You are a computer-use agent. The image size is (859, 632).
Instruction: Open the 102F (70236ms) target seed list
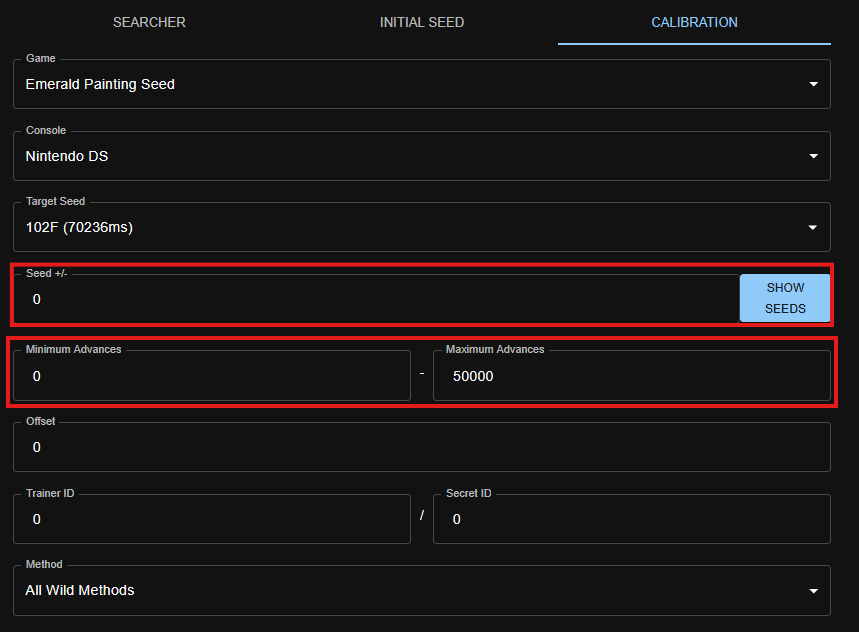[x=400, y=228]
